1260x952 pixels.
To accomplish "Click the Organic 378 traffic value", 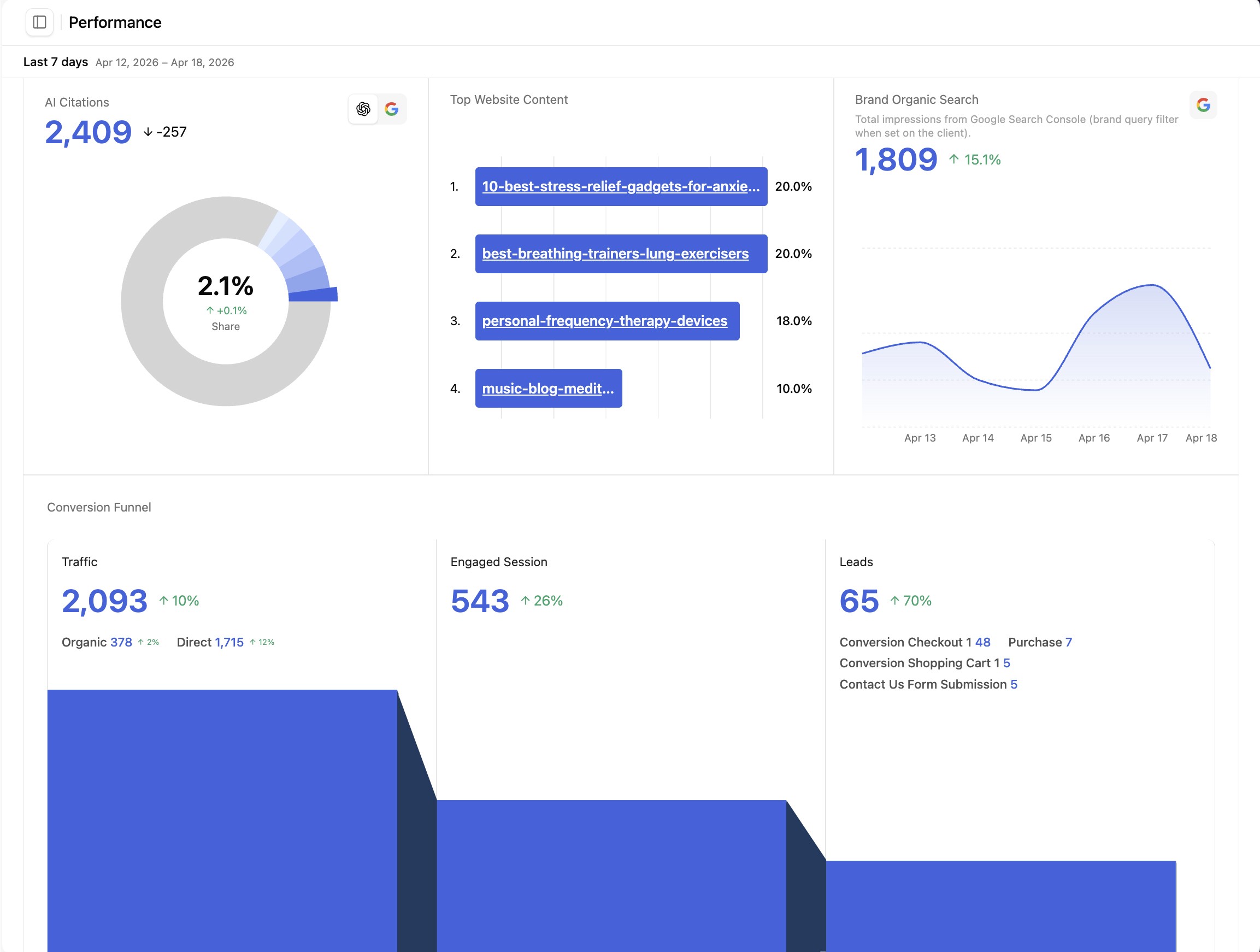I will [x=121, y=643].
